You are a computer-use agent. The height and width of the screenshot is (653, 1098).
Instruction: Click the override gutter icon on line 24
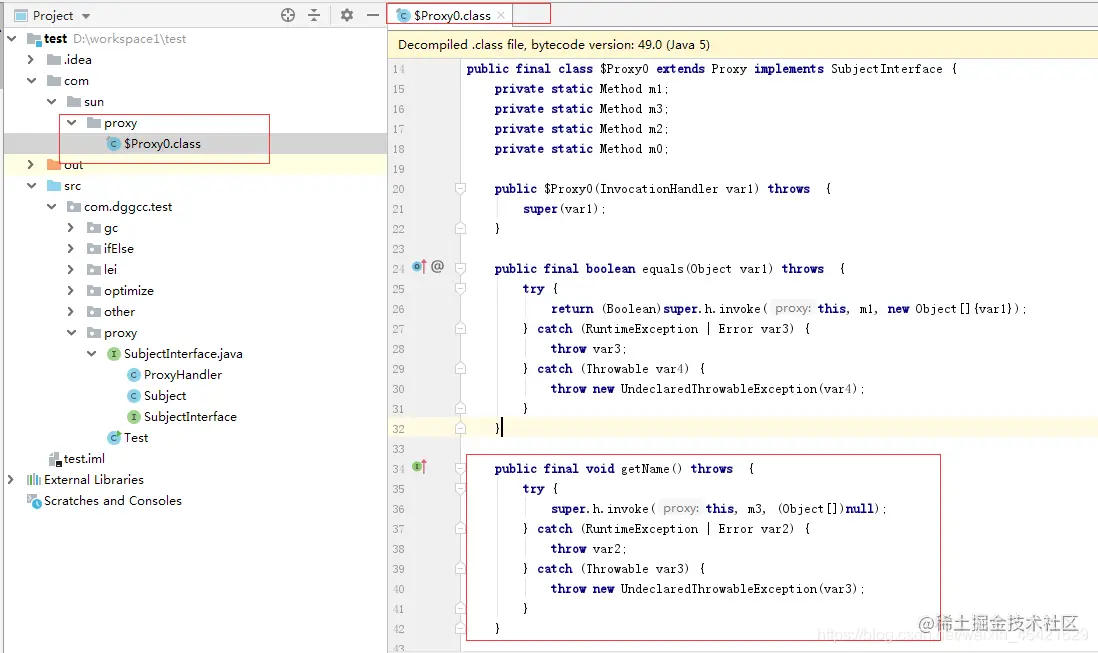419,266
